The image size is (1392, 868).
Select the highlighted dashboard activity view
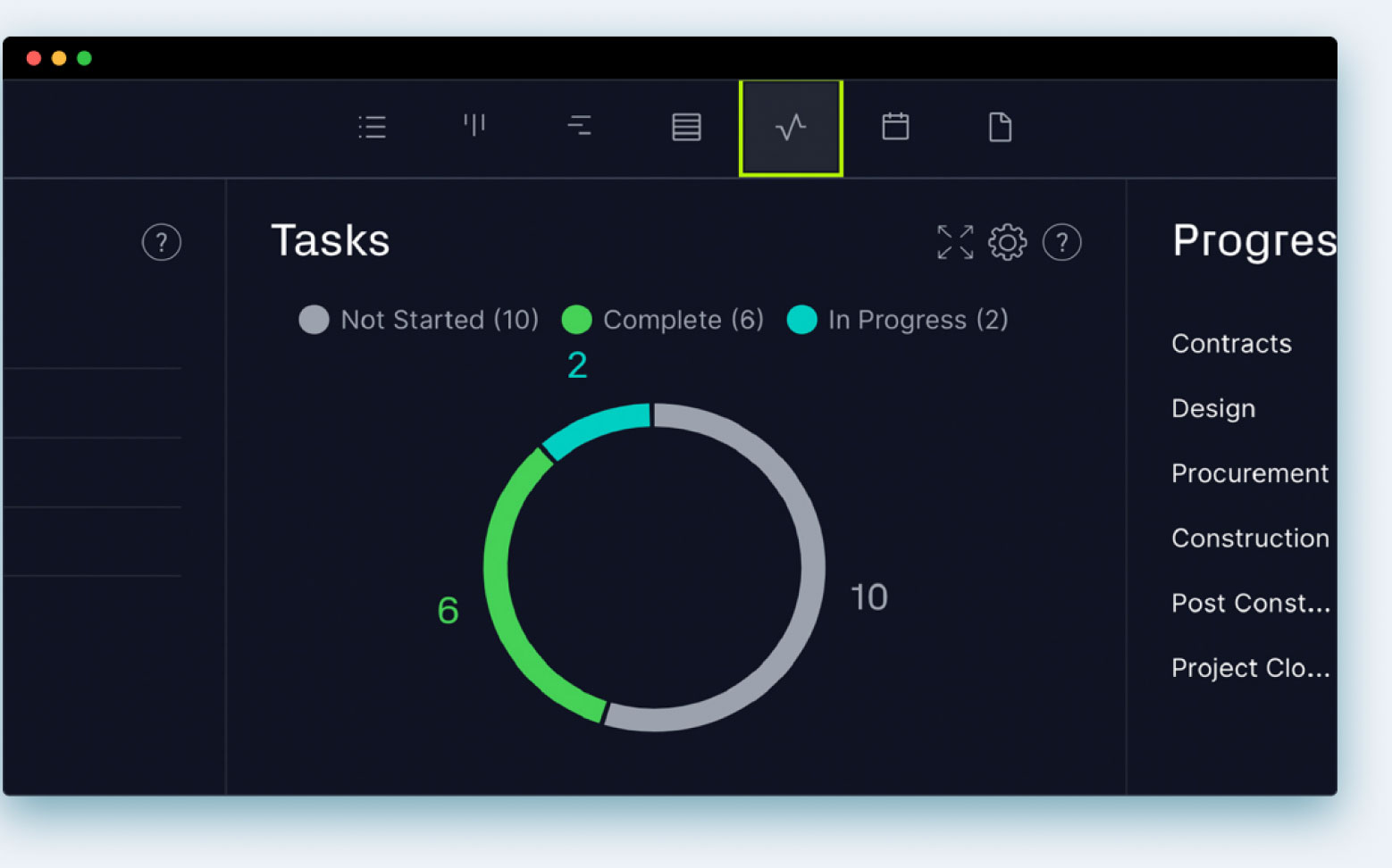click(790, 126)
